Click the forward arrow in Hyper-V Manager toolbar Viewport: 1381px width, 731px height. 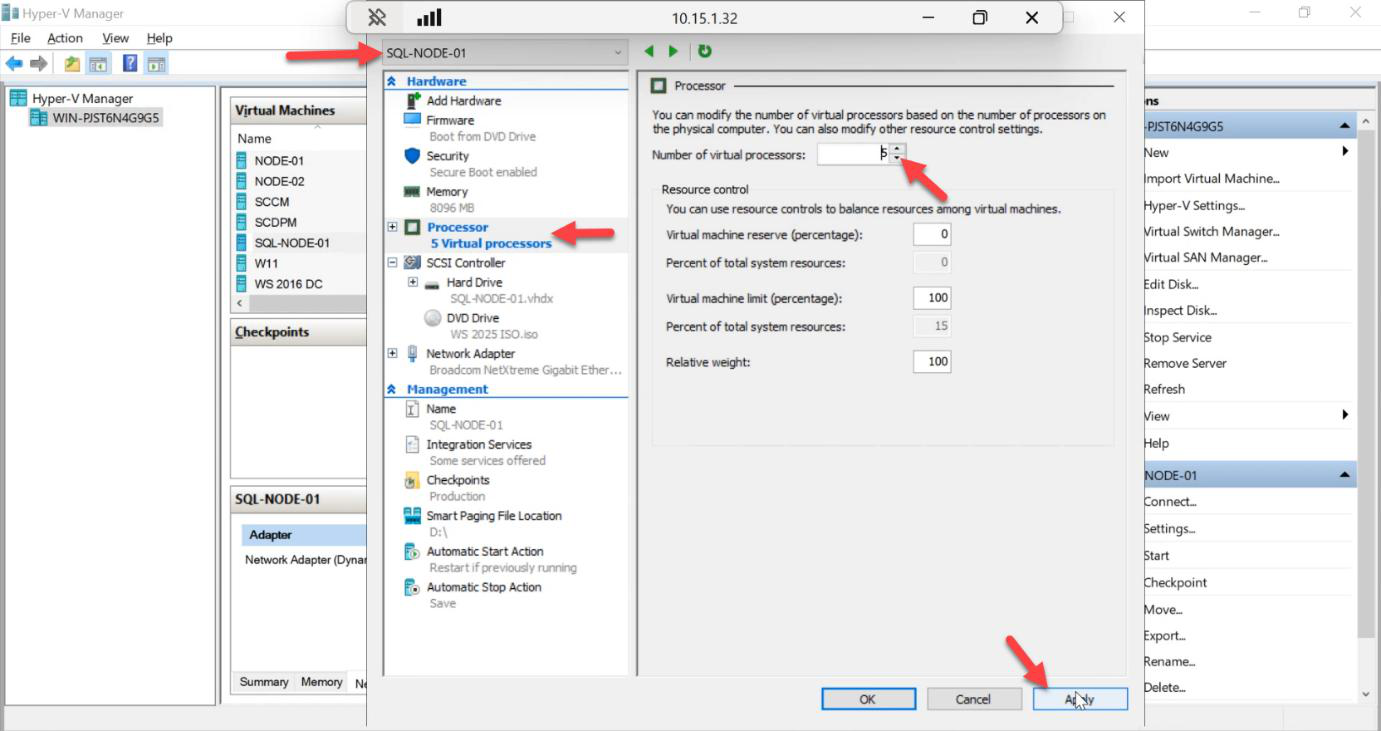[39, 64]
